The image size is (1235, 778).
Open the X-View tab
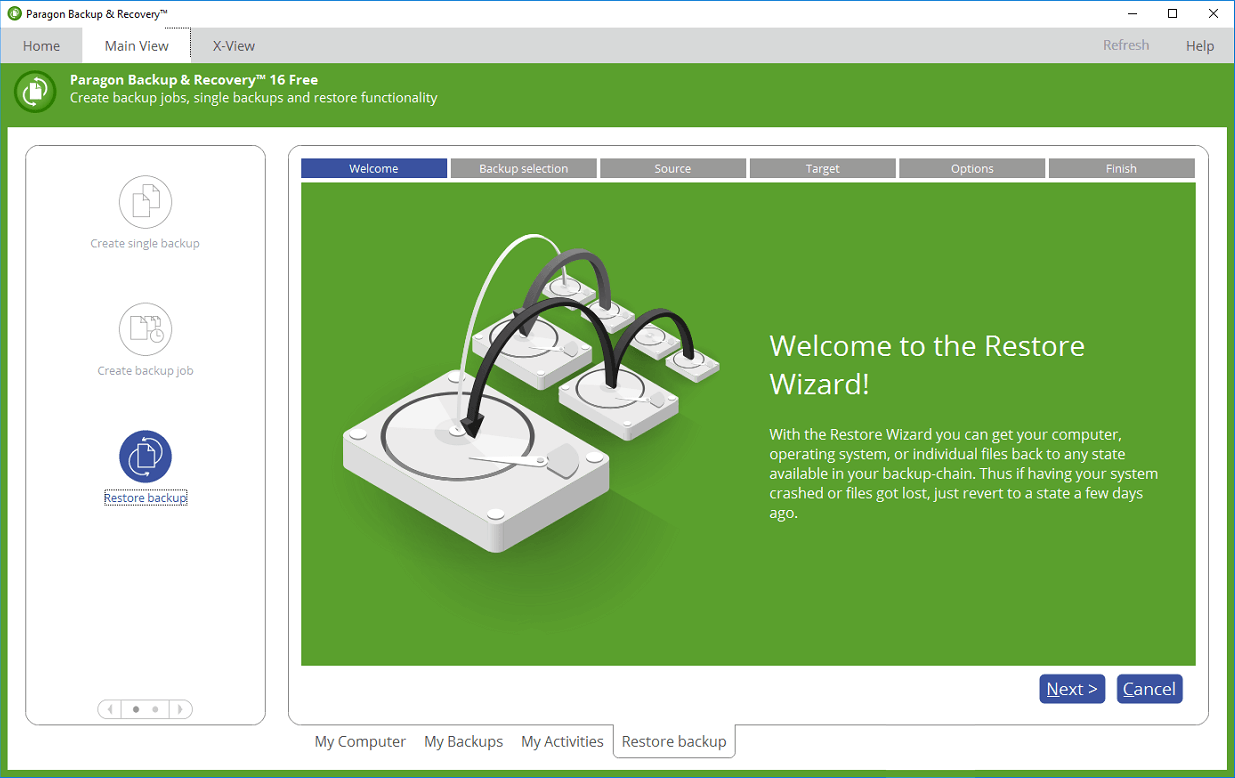click(234, 46)
